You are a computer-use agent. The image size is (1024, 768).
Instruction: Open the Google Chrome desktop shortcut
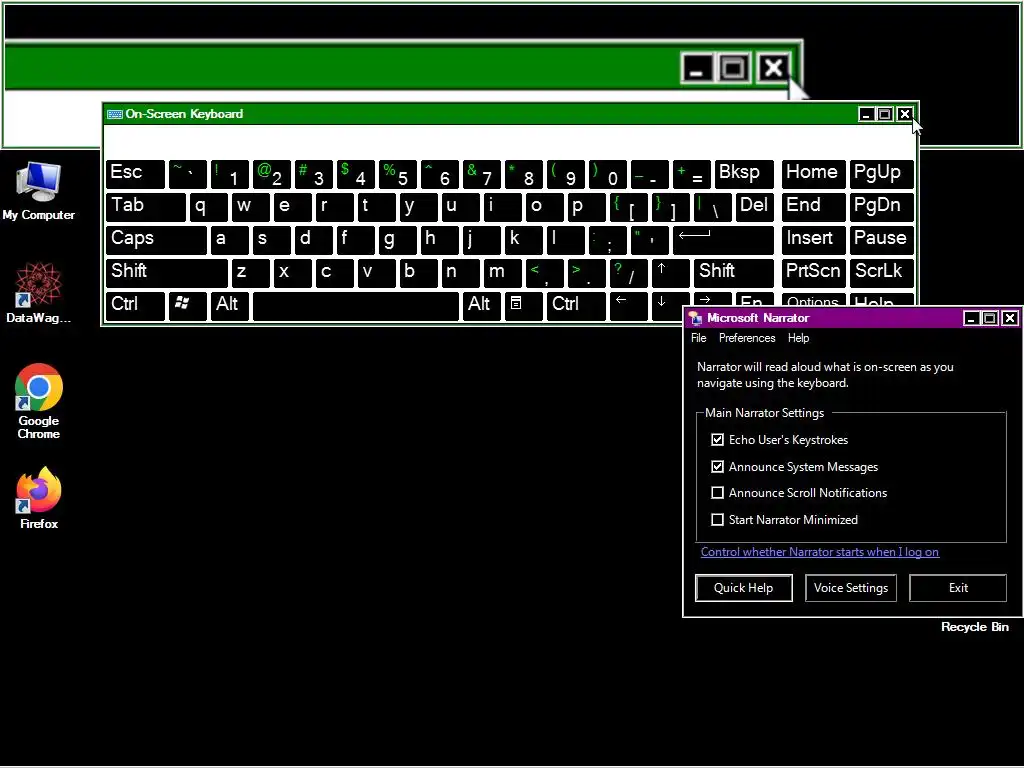(x=39, y=401)
